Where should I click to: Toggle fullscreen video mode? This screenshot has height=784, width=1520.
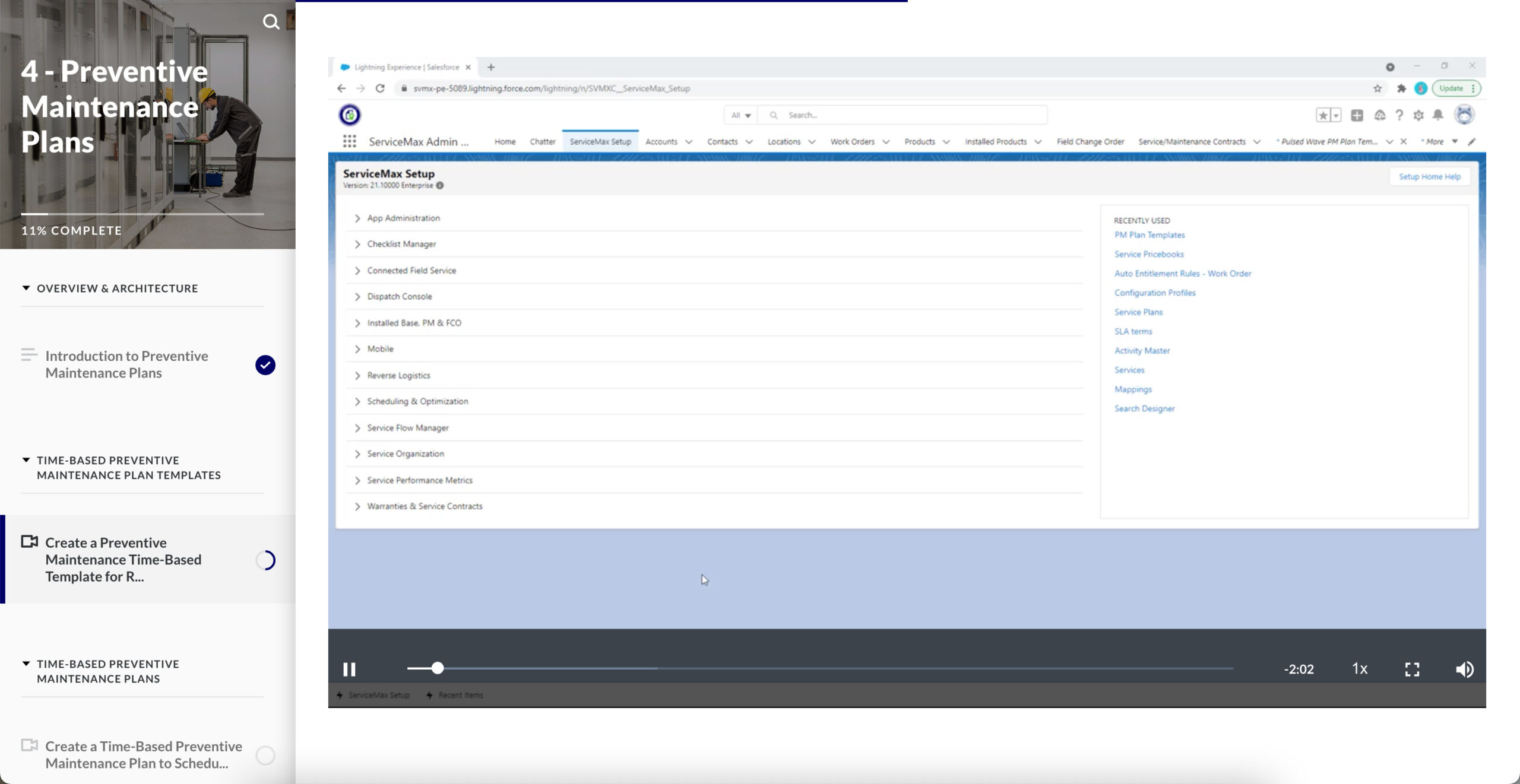click(x=1413, y=669)
